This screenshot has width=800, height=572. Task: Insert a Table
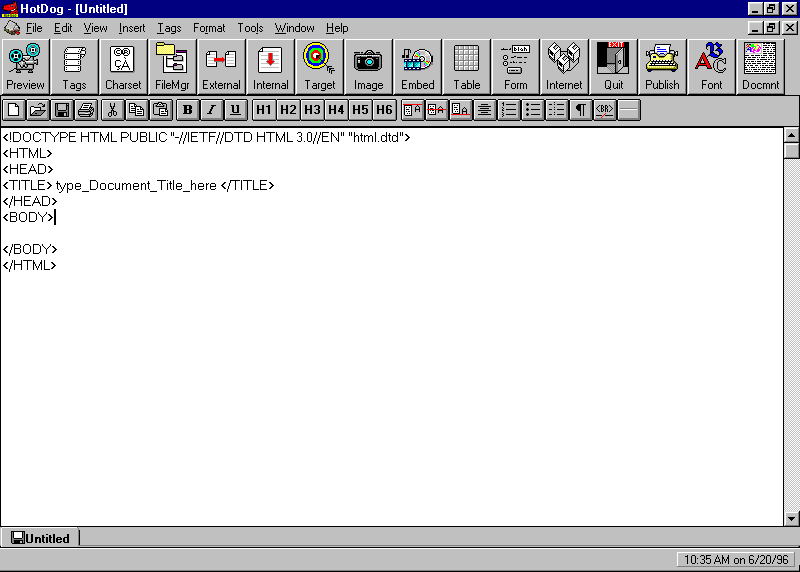[x=466, y=67]
